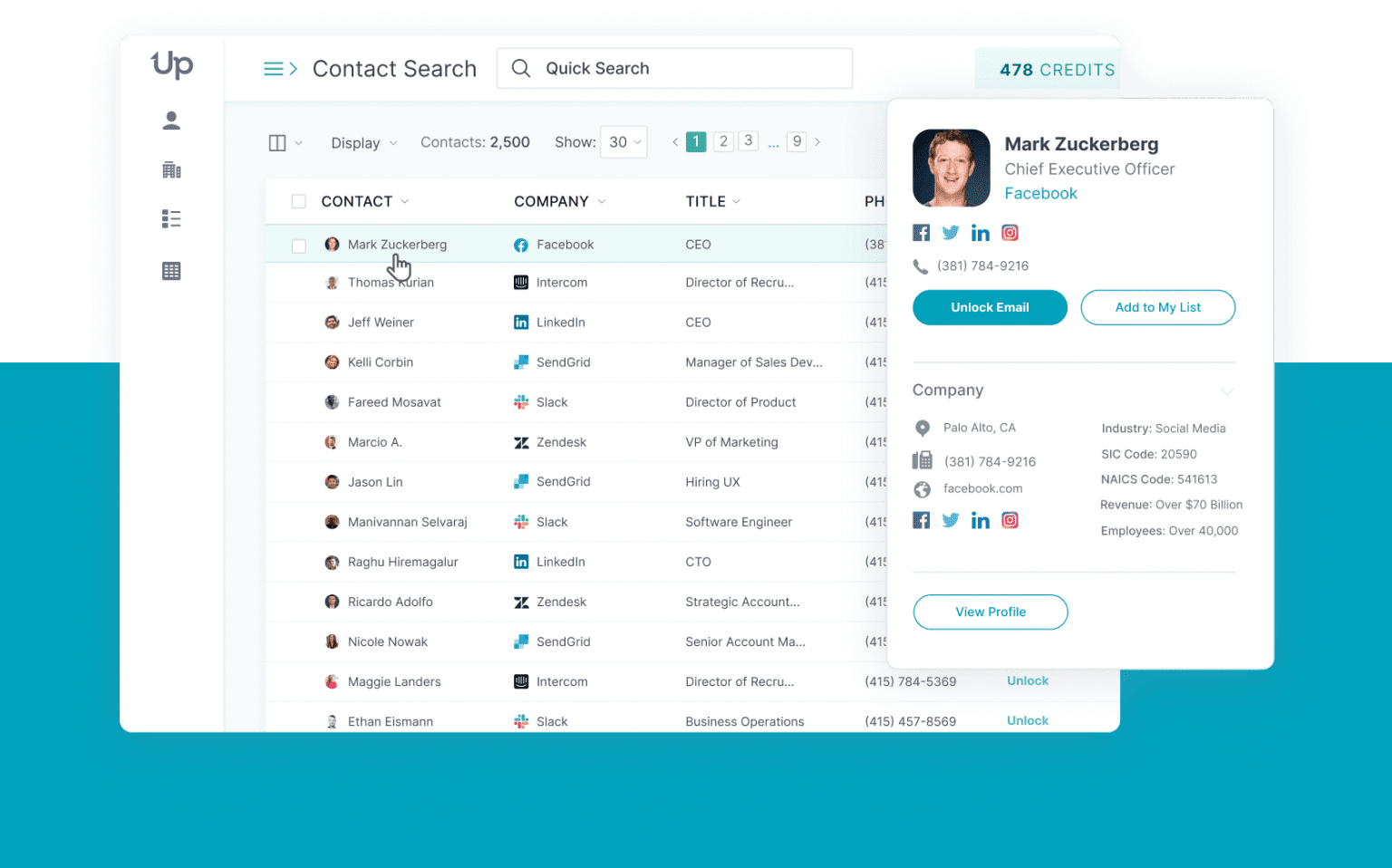
Task: Click the Unlock Email button
Action: [x=990, y=307]
